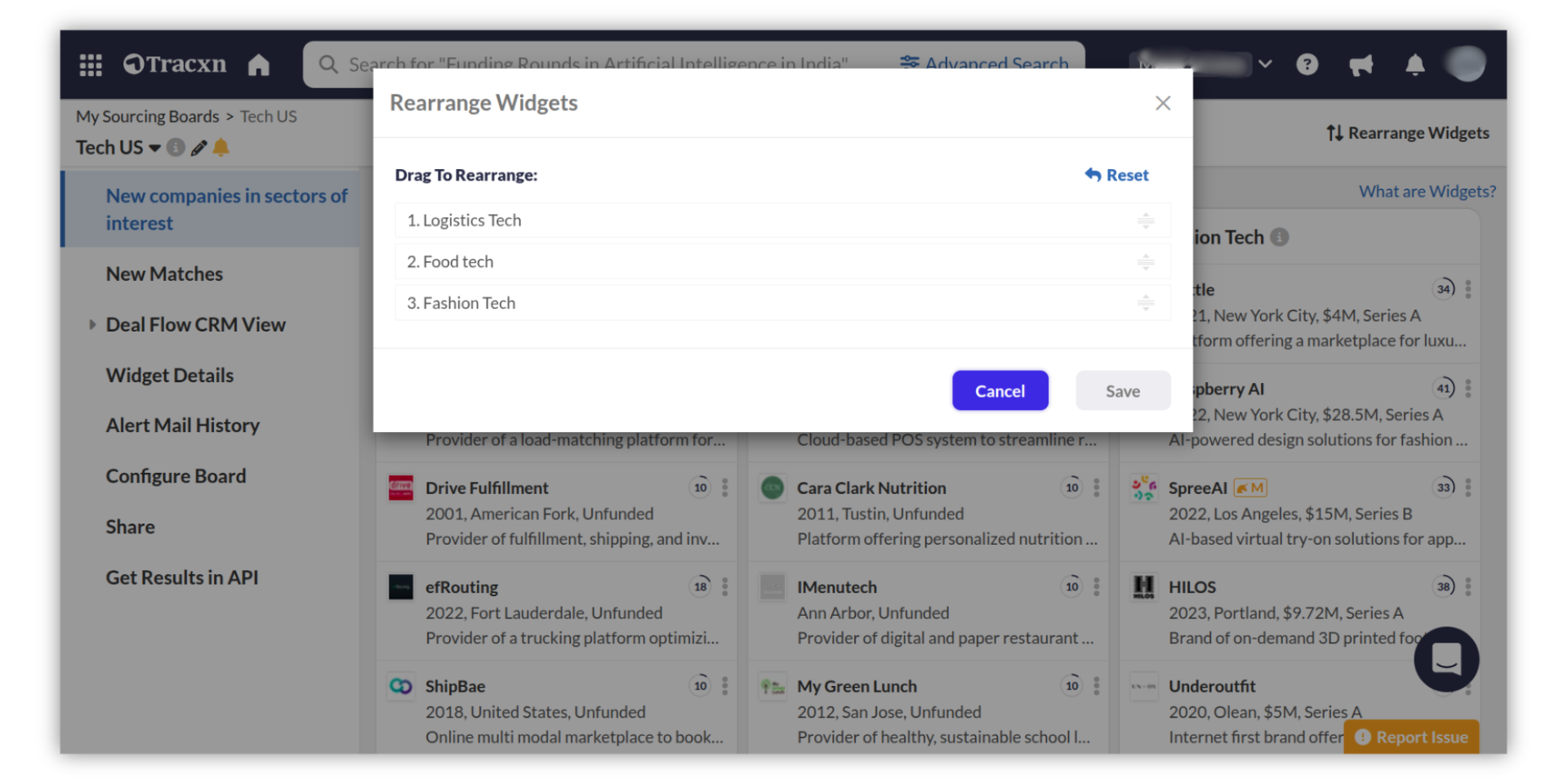Screen dimensions: 1568x784
Task: Open announcements megaphone icon
Action: point(1361,65)
